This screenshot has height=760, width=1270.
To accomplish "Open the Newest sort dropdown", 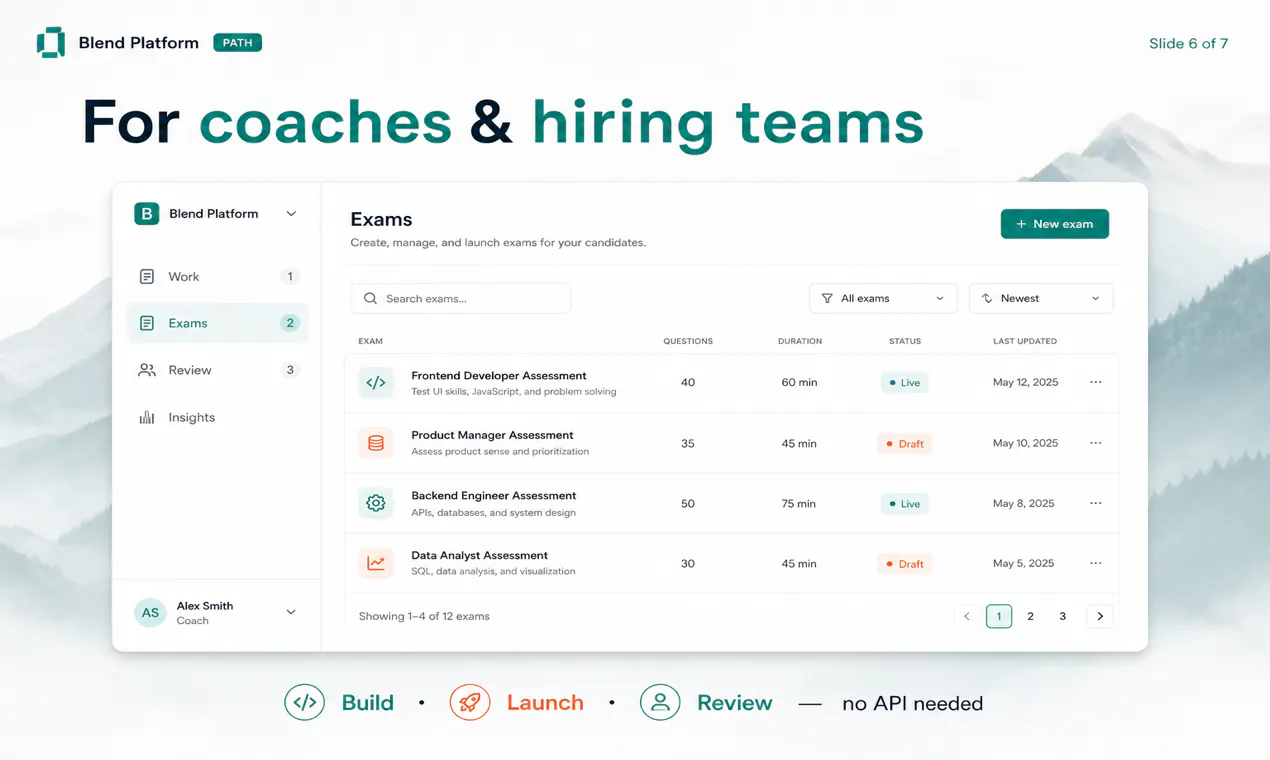I will click(1040, 298).
